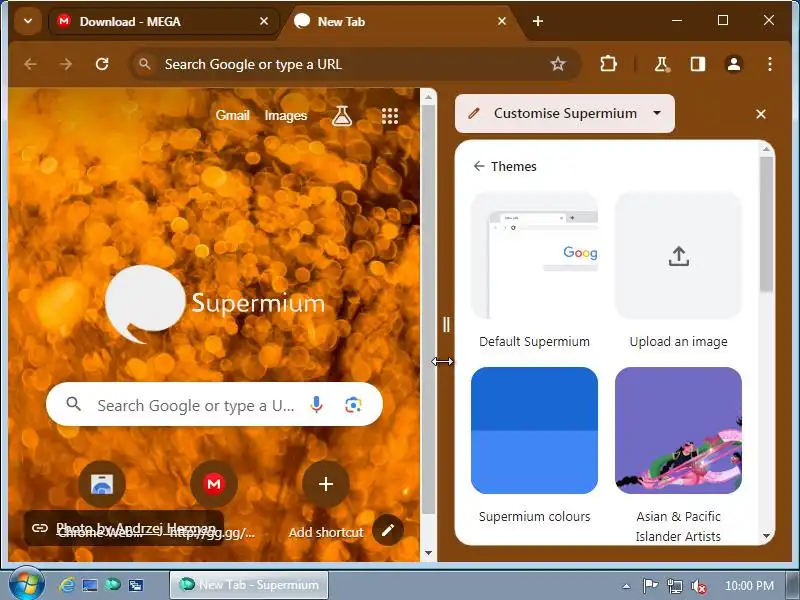Open the Windows Start menu

tap(26, 585)
